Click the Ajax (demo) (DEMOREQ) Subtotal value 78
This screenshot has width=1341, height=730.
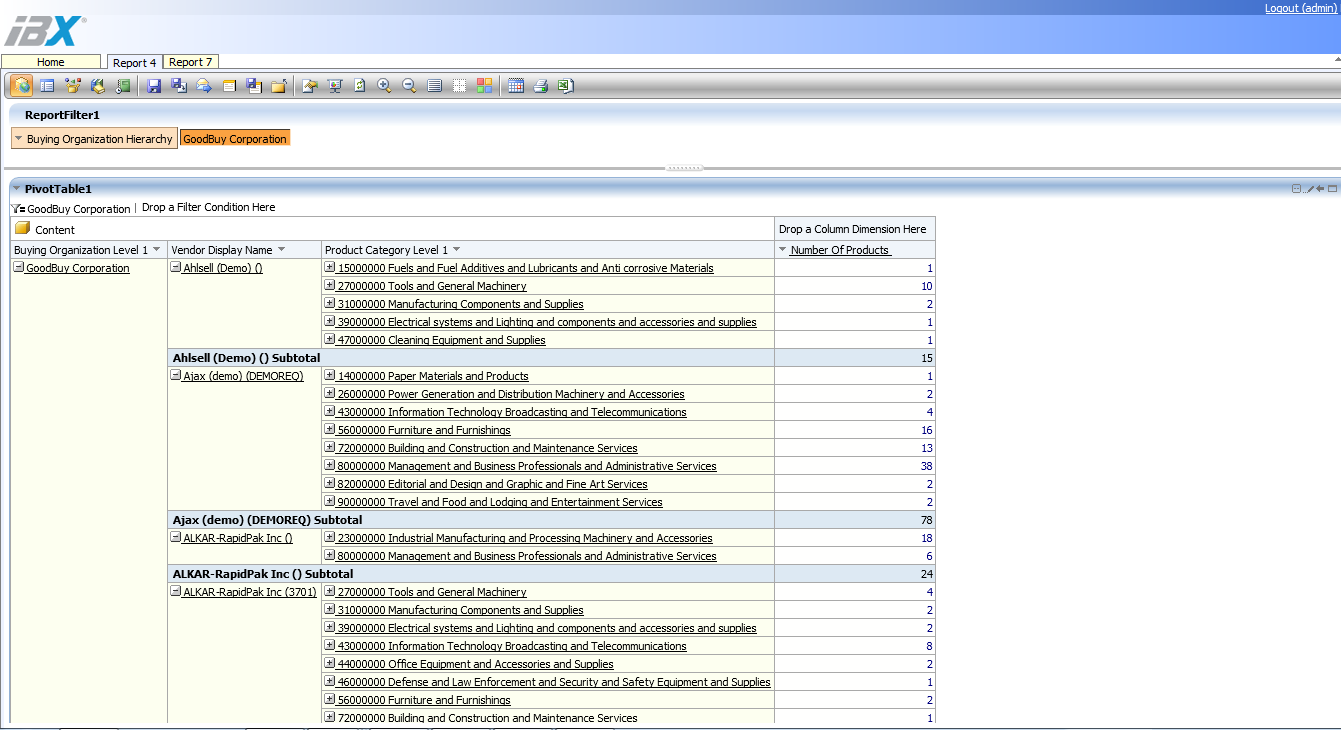coord(926,520)
